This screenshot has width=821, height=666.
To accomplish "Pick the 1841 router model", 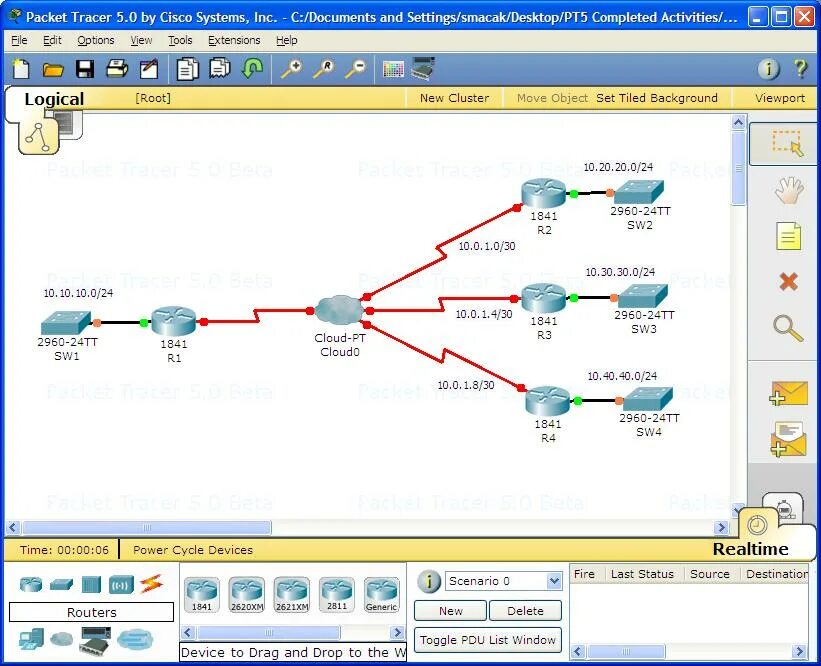I will [x=202, y=595].
